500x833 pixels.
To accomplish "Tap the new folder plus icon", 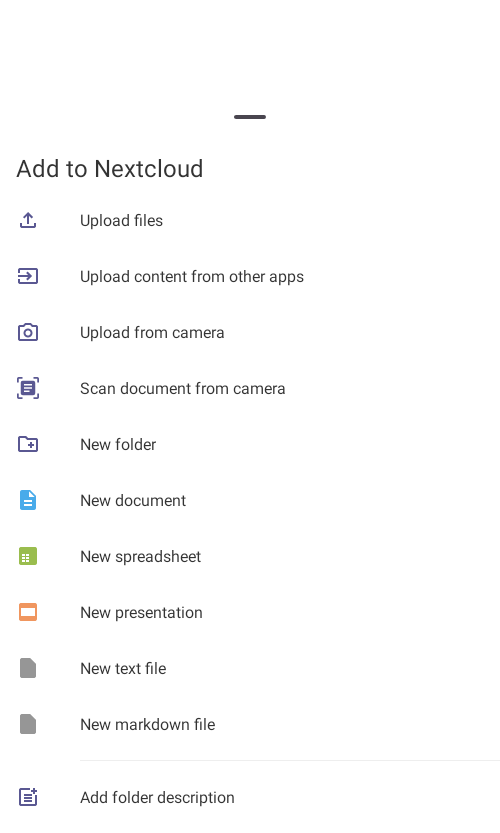I will click(28, 444).
